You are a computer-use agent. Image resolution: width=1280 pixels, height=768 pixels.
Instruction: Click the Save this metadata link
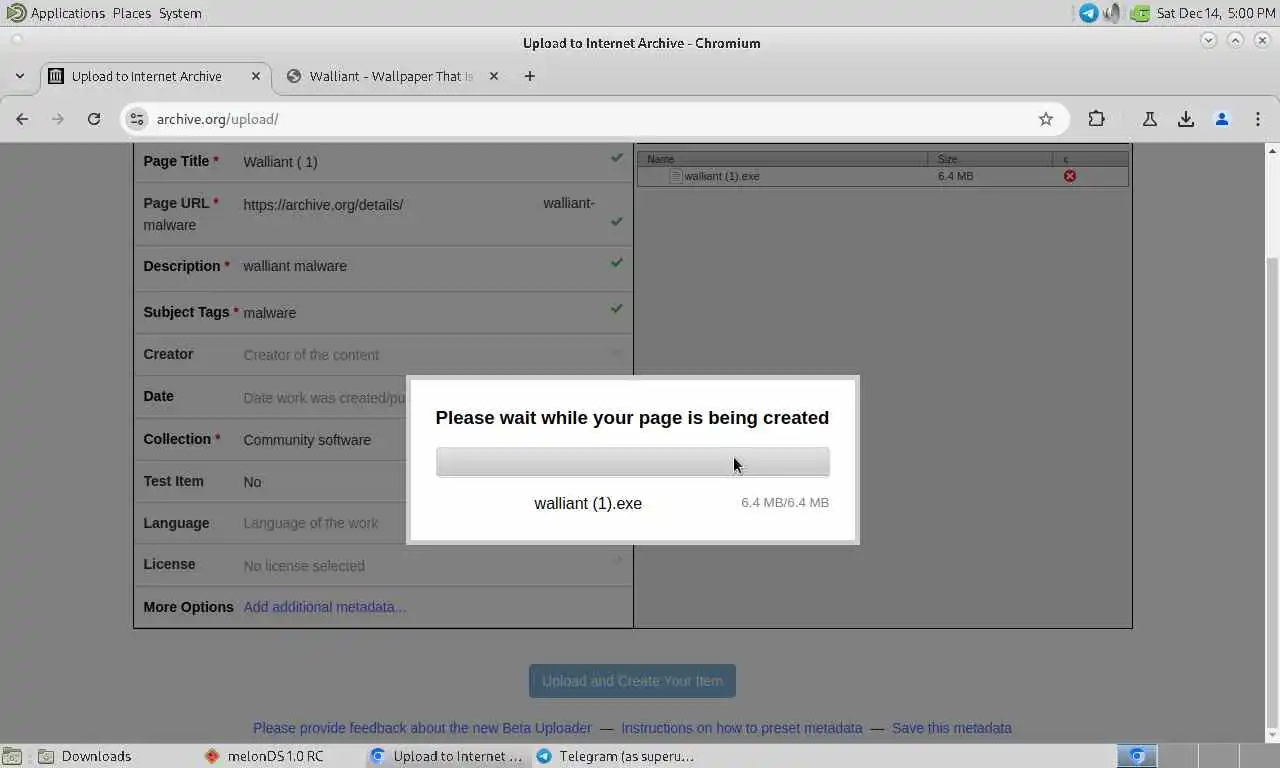tap(952, 728)
